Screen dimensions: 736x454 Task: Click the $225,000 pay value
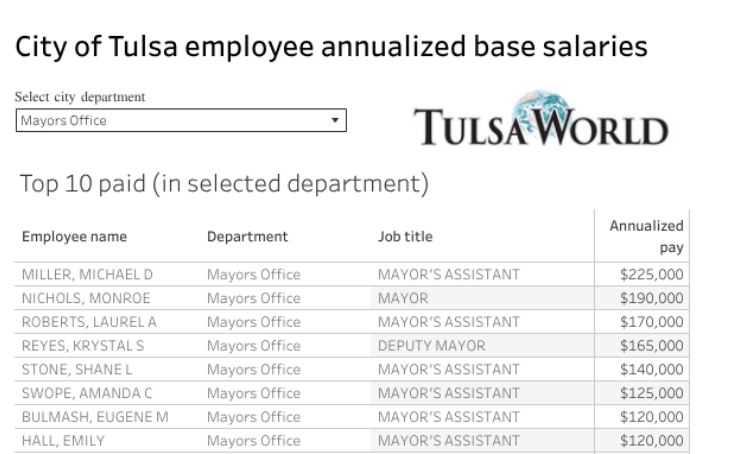click(651, 274)
